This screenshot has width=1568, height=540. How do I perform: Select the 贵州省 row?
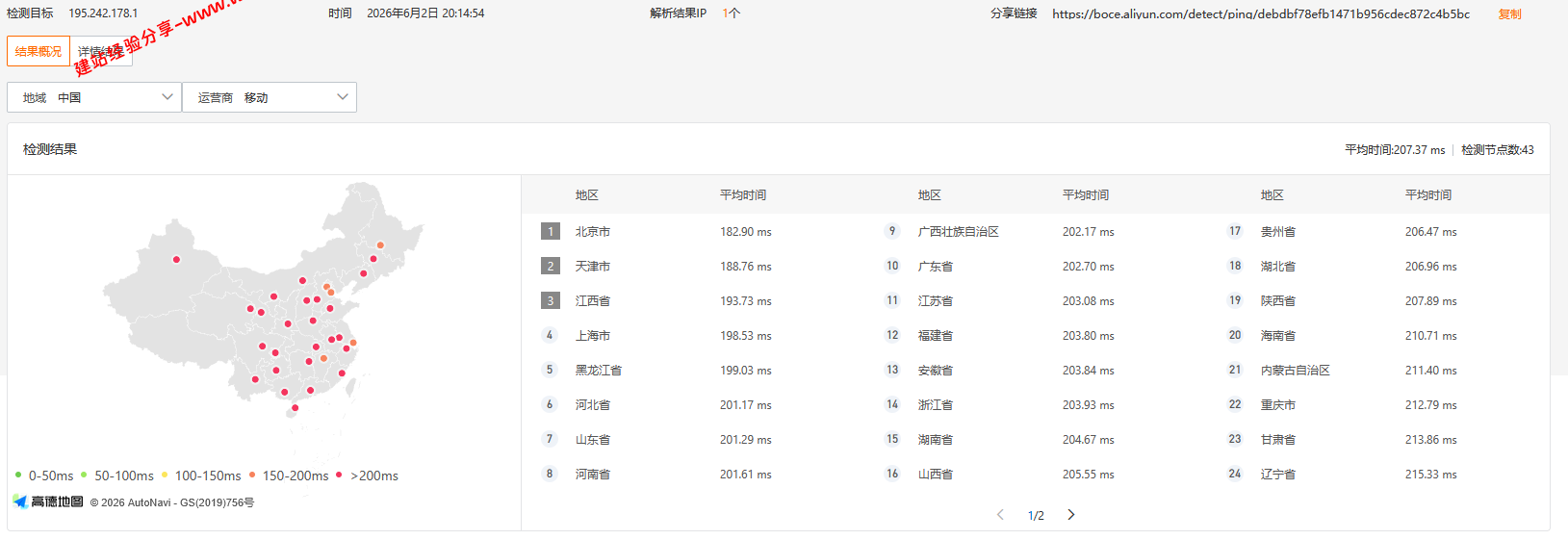pos(1378,231)
